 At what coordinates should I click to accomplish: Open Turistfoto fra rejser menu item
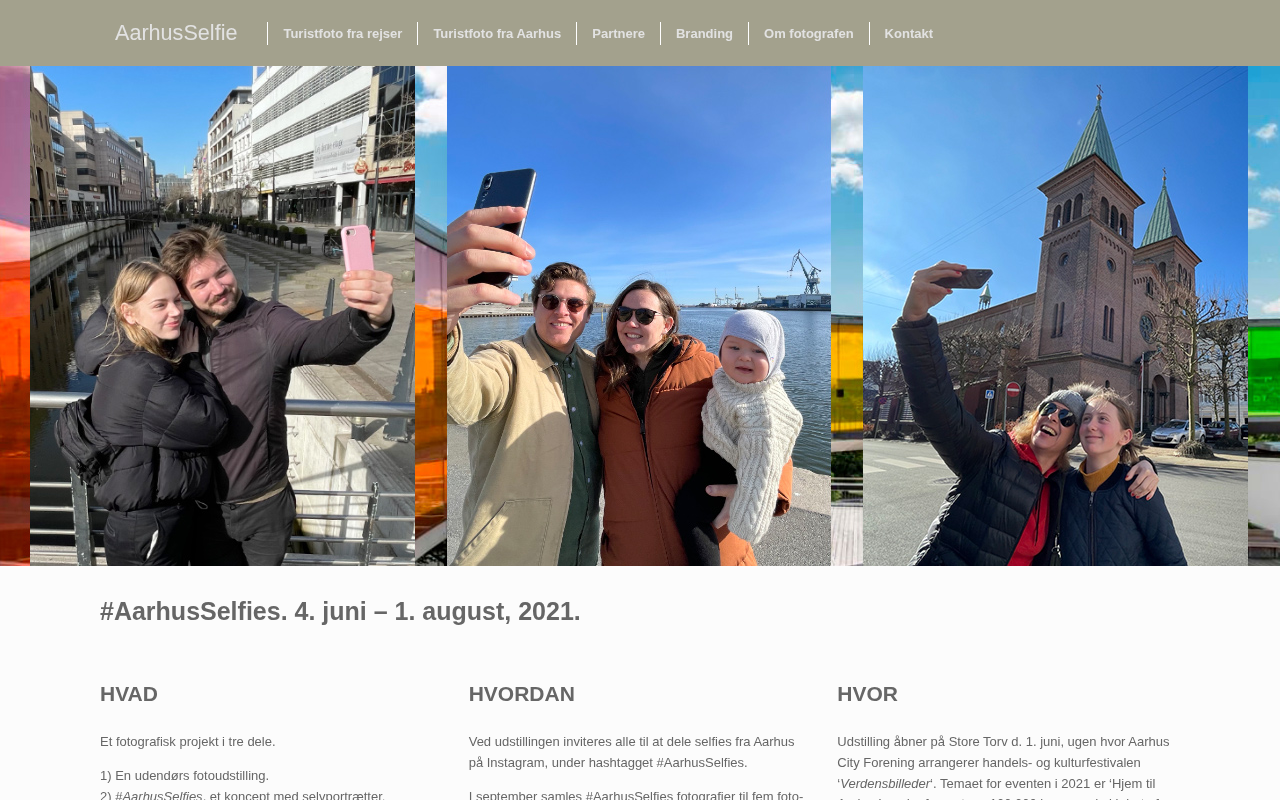342,34
